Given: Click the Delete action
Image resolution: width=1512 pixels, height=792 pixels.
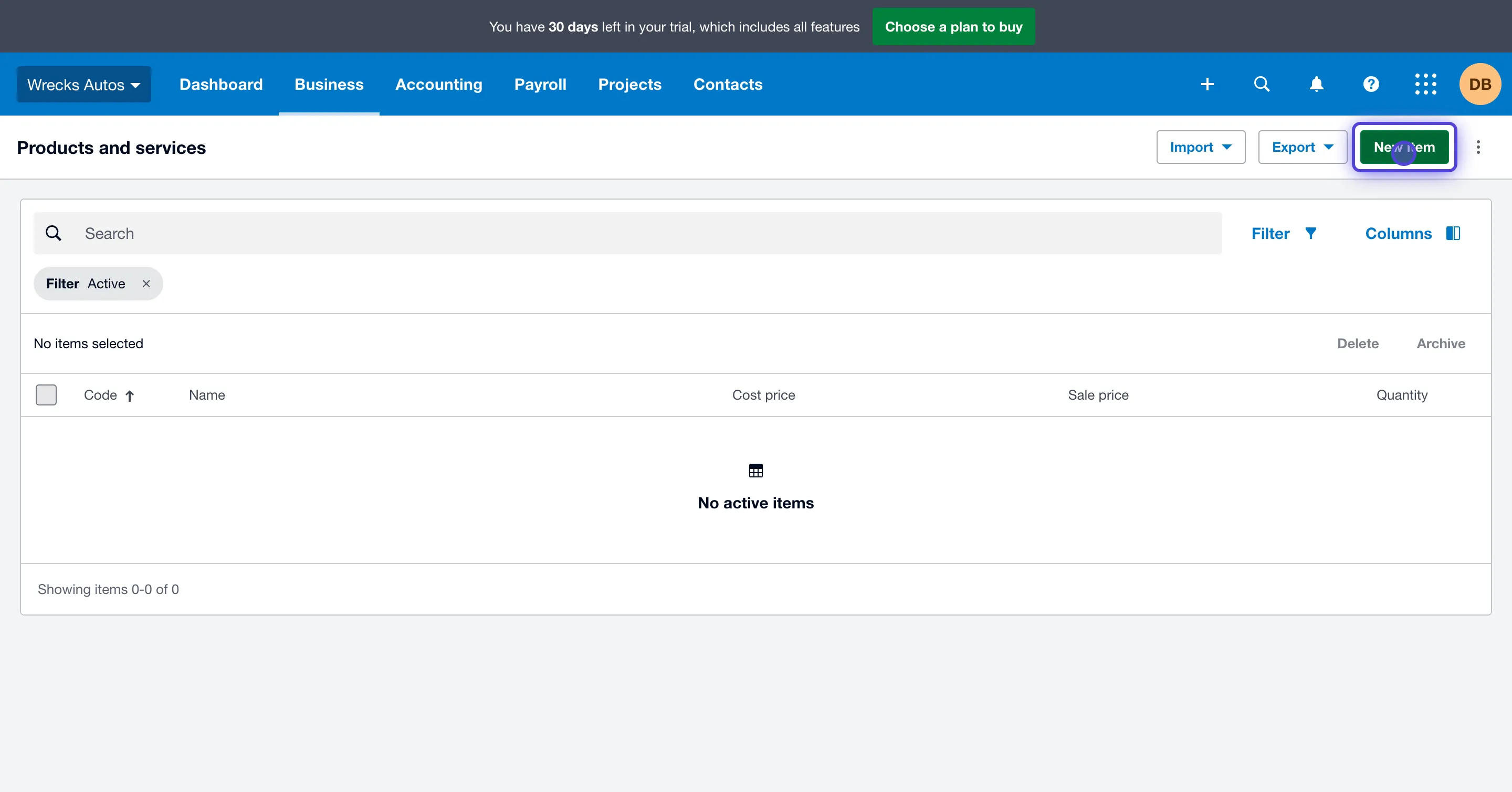Looking at the screenshot, I should click(x=1358, y=343).
